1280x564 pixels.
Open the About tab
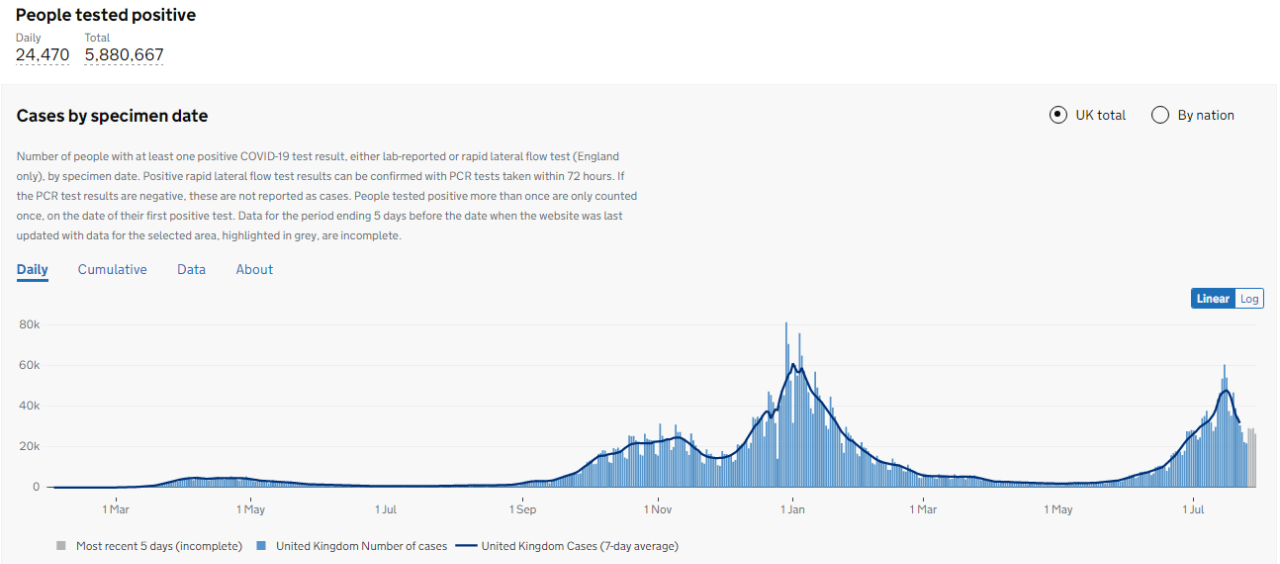point(254,269)
